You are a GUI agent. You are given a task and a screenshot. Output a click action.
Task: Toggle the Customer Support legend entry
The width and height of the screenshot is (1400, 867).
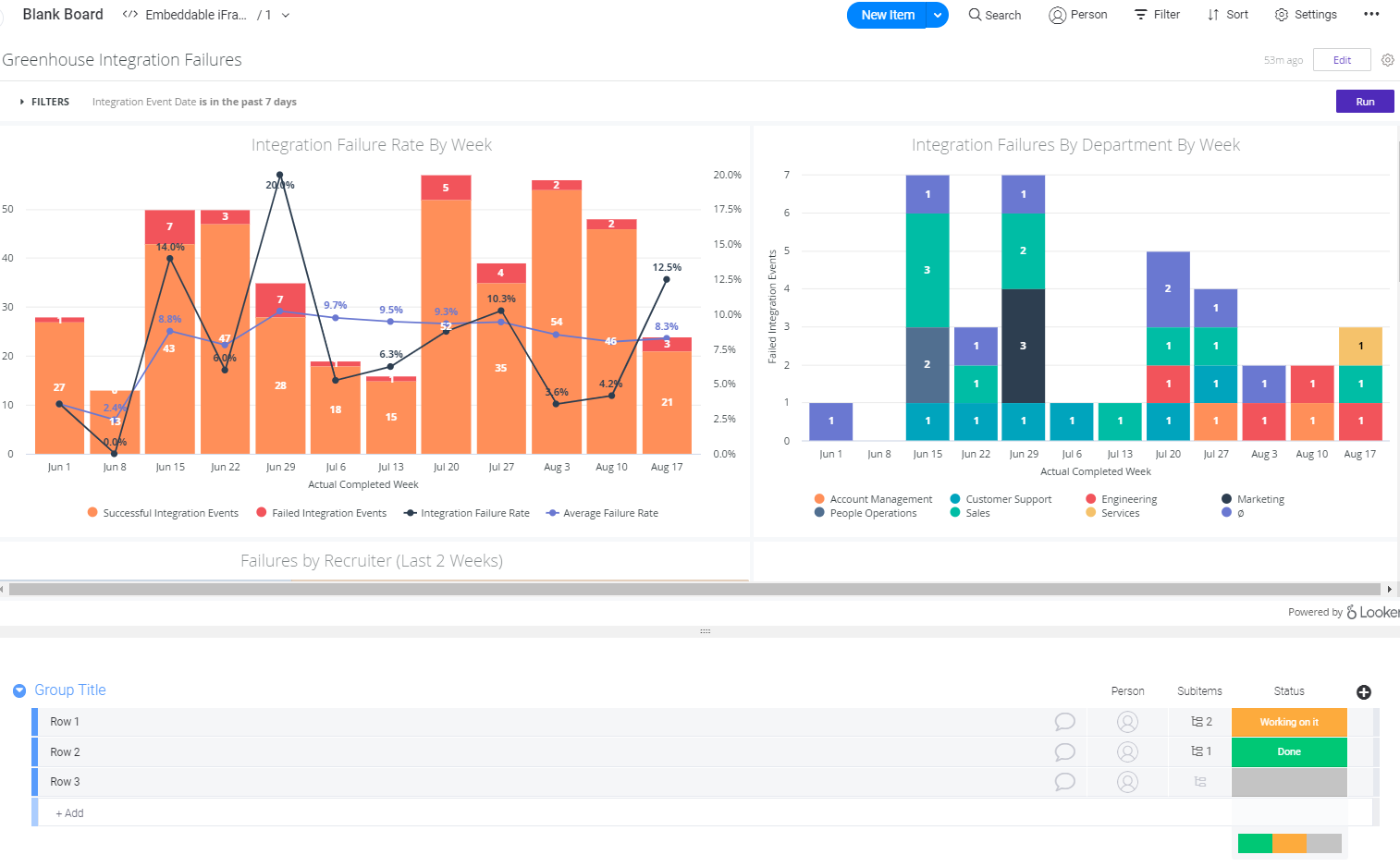click(x=1001, y=499)
